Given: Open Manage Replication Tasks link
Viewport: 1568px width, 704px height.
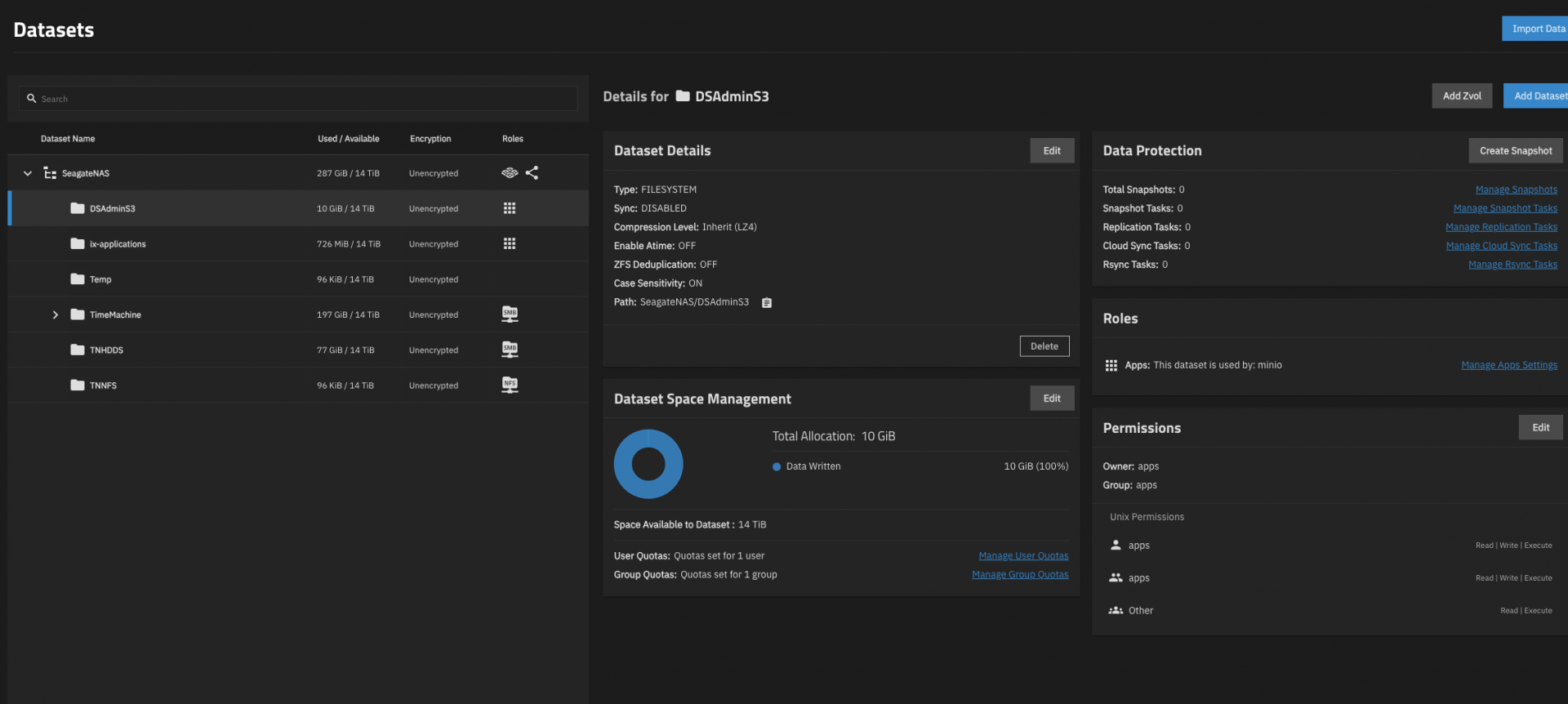Looking at the screenshot, I should coord(1501,227).
